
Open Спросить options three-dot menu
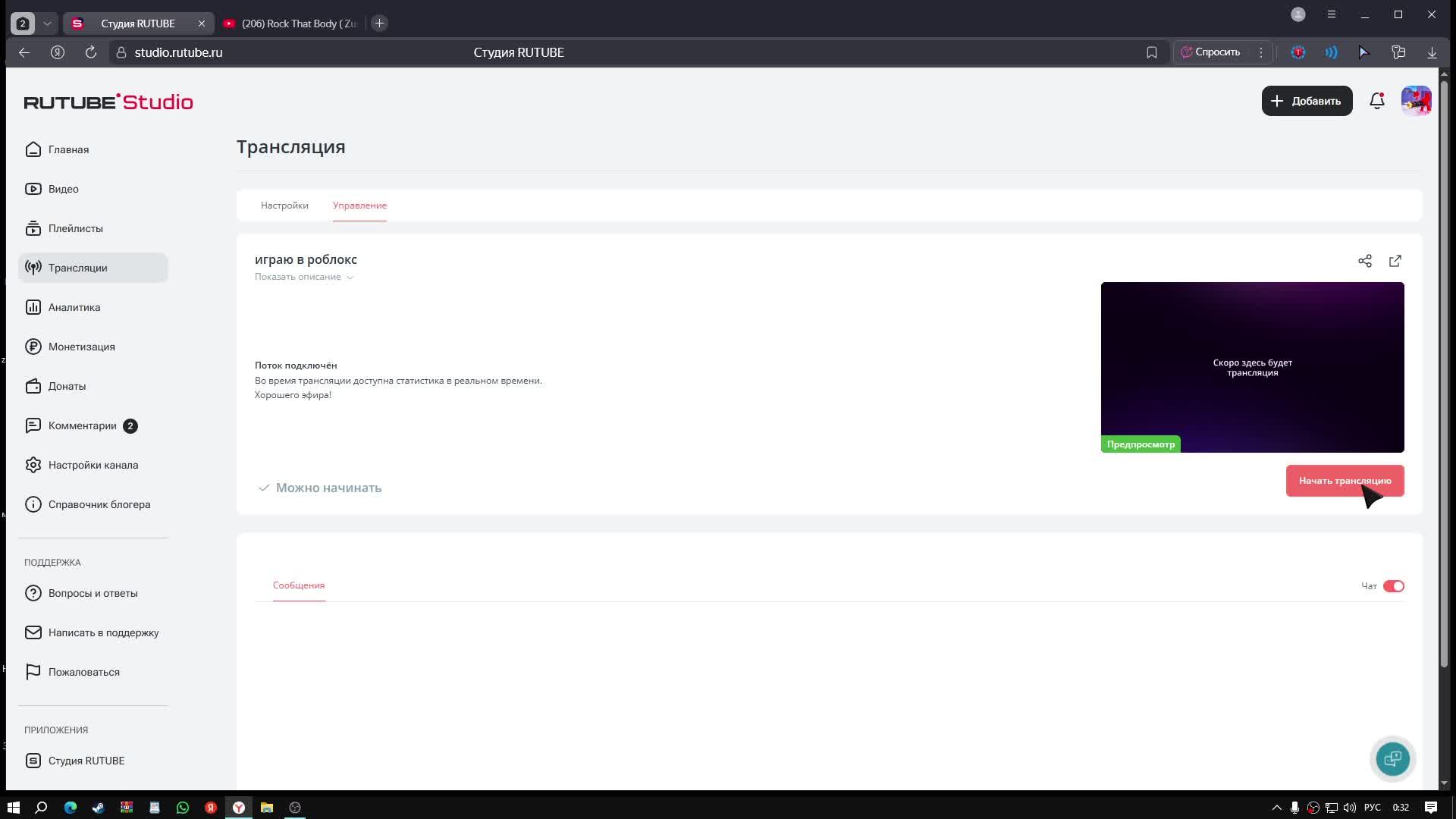(1261, 52)
